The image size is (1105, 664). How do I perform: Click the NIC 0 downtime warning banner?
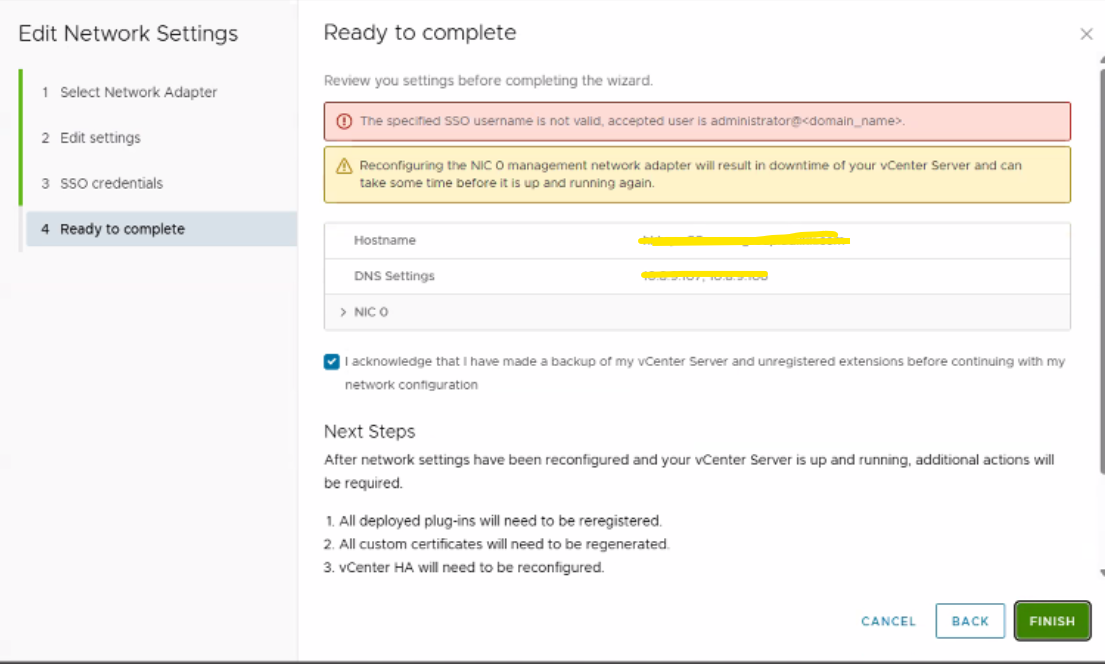coord(690,174)
